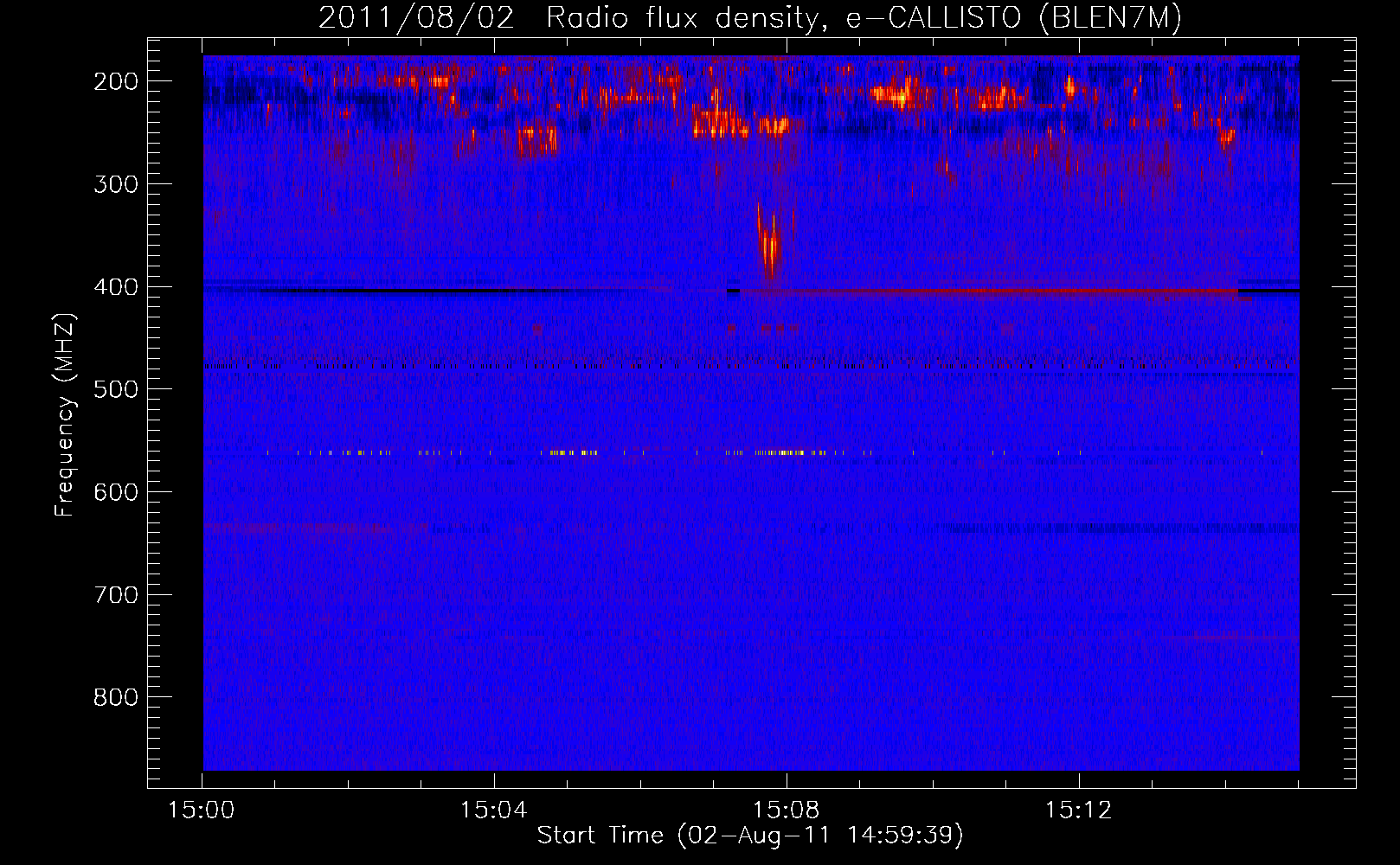Click the 'Start Time (02-Aug-11 14:59:39)' label
1400x865 pixels.
[x=750, y=836]
